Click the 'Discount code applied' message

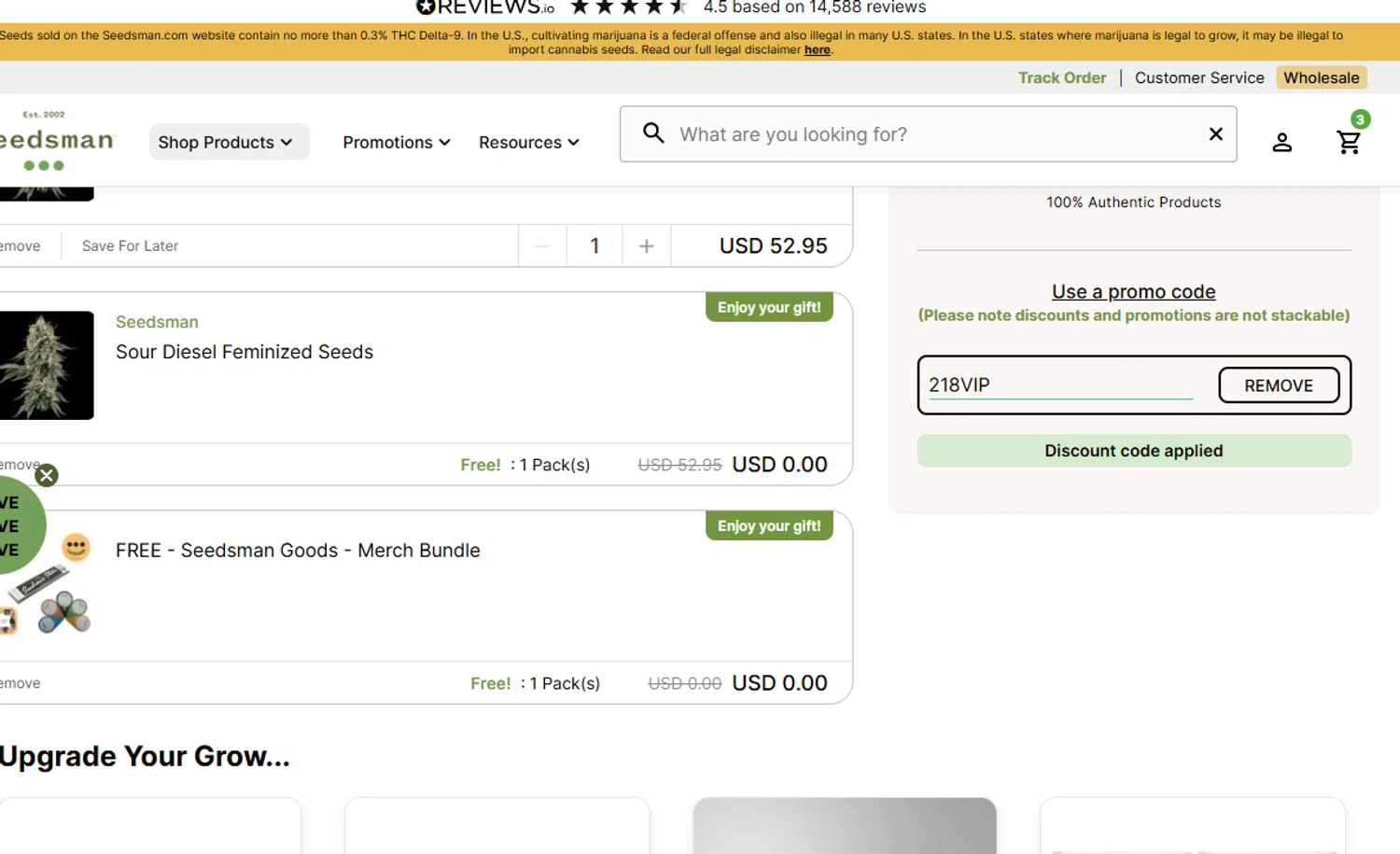coord(1133,451)
